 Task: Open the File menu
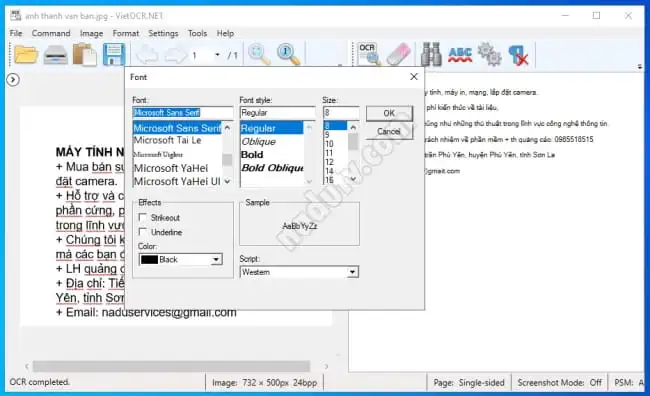tap(16, 33)
